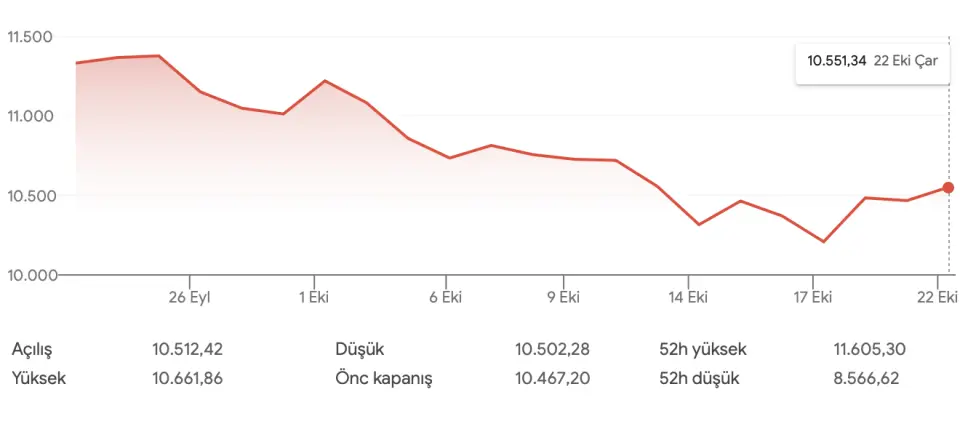Image resolution: width=960 pixels, height=448 pixels.
Task: Click the Önc kapanış label
Action: tap(384, 378)
